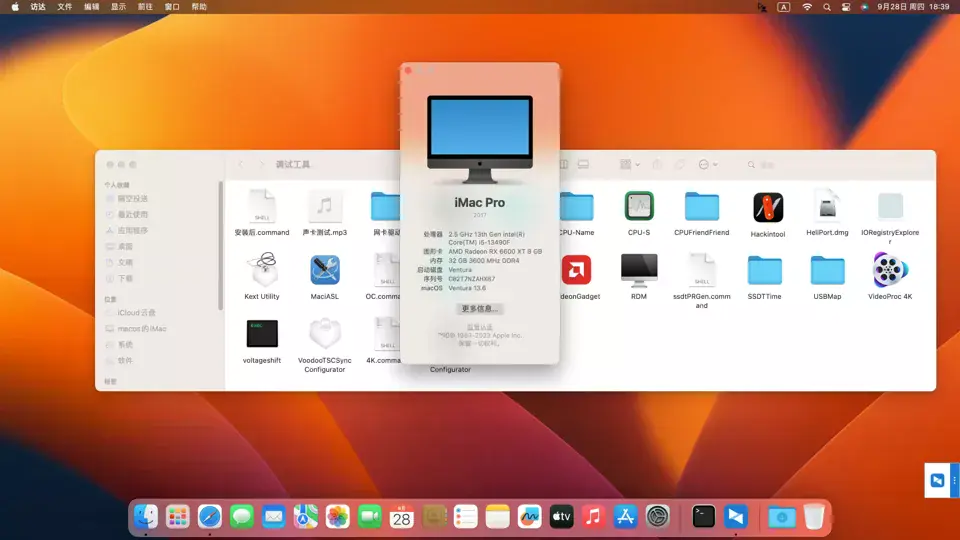Click the iMac Pro computer image

click(479, 140)
